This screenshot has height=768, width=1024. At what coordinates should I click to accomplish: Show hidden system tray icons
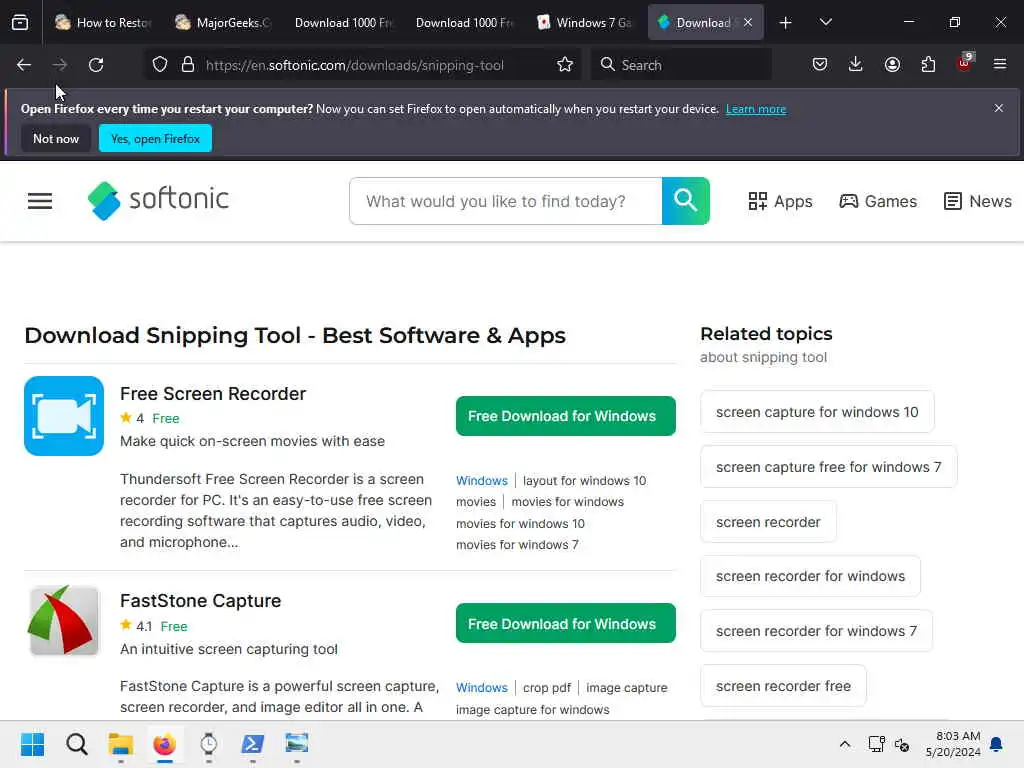tap(844, 744)
